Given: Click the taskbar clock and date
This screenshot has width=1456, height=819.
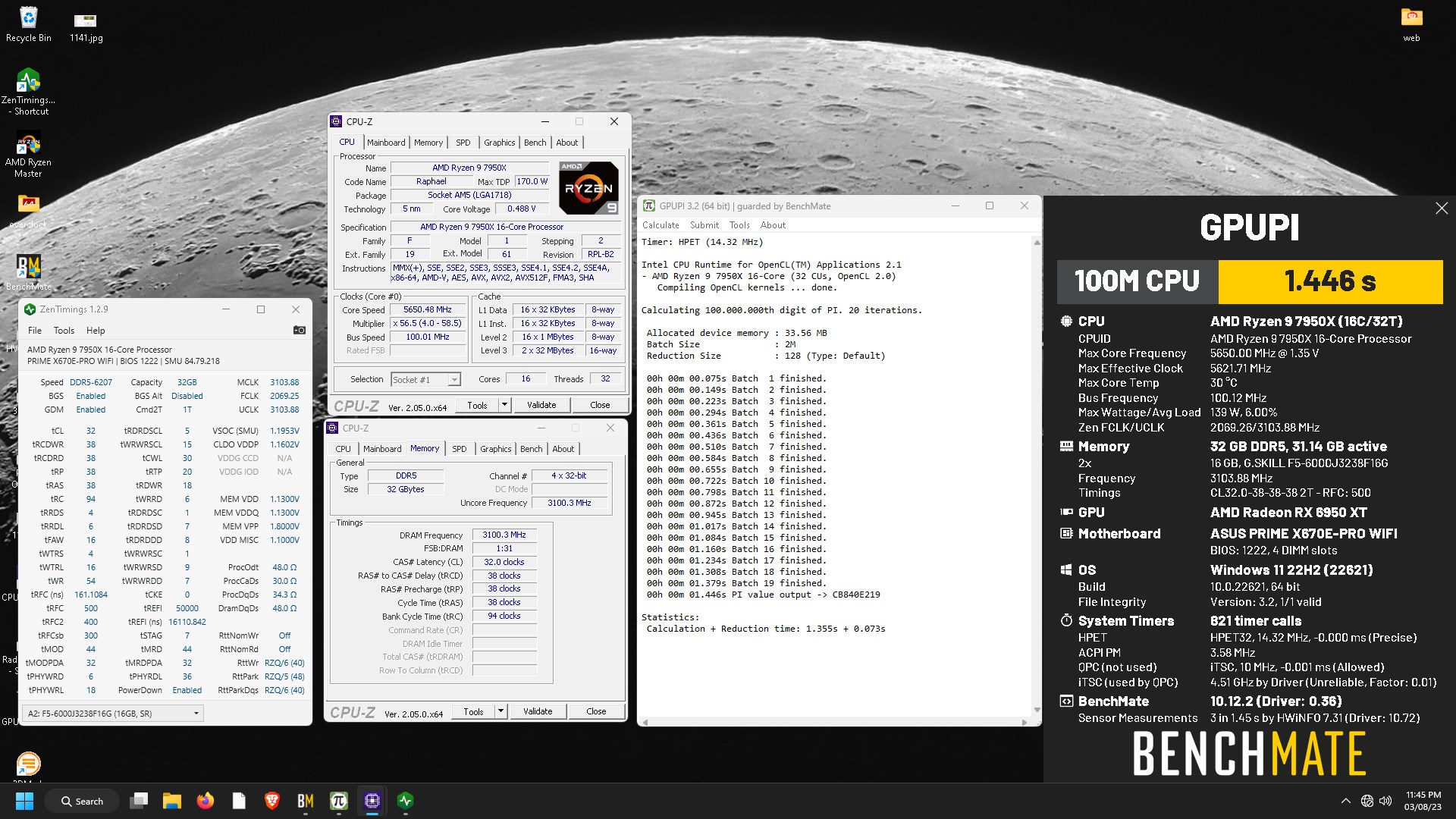Looking at the screenshot, I should [x=1423, y=801].
